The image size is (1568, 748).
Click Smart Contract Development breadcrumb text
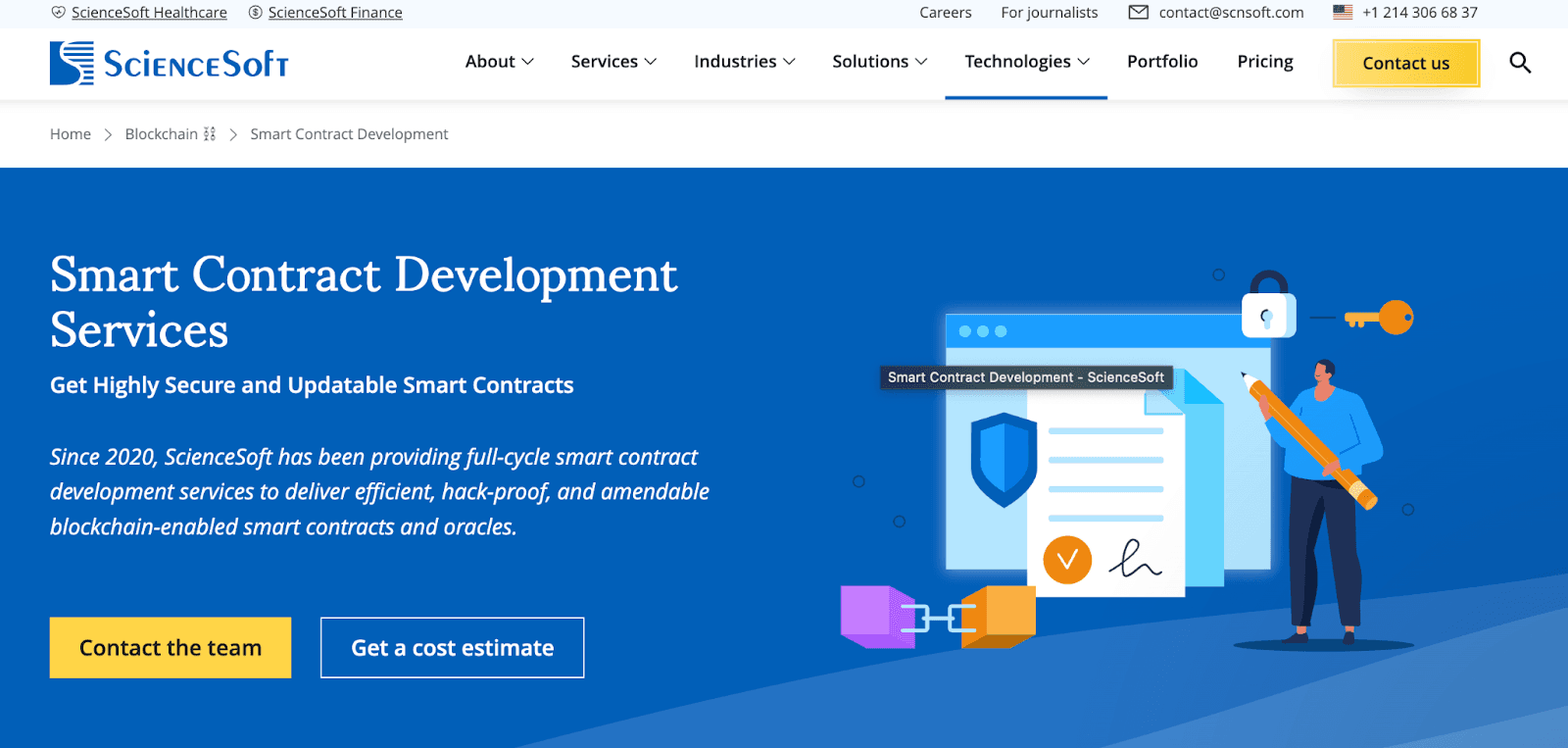pyautogui.click(x=349, y=134)
